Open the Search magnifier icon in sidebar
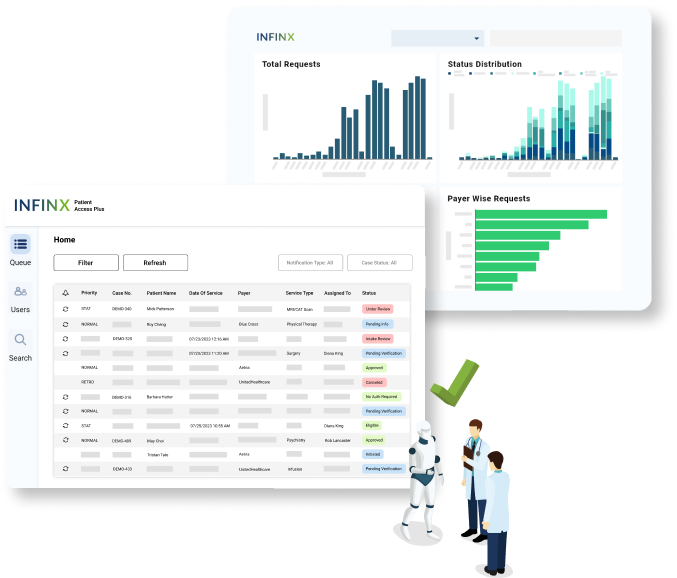677x578 pixels. [x=20, y=339]
